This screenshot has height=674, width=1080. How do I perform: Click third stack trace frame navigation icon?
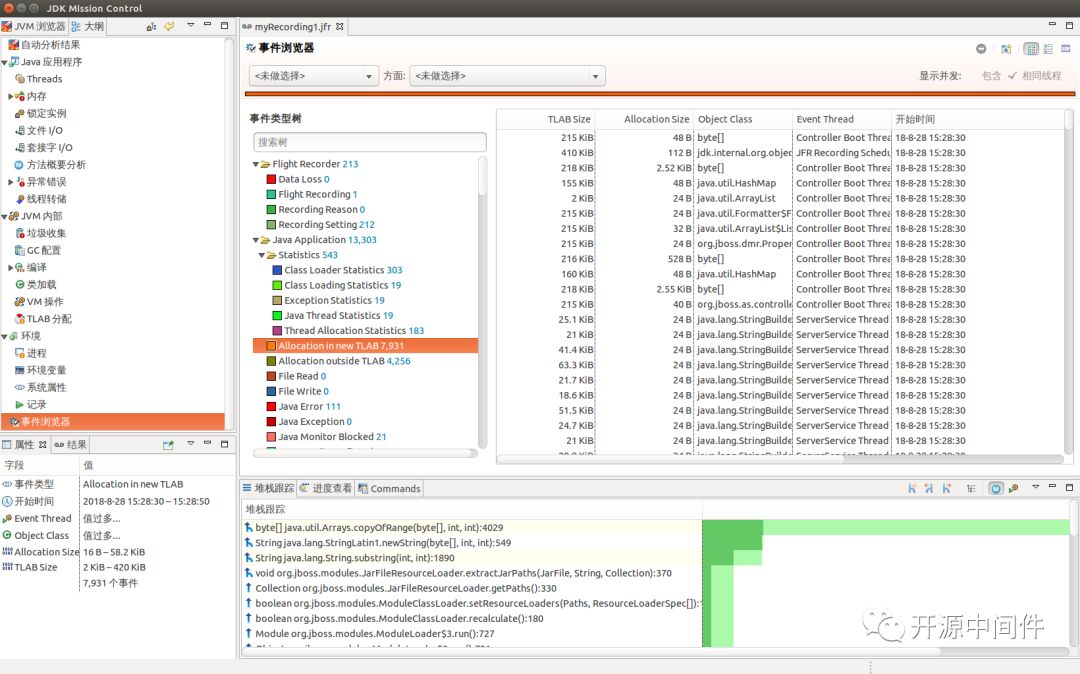tap(946, 488)
